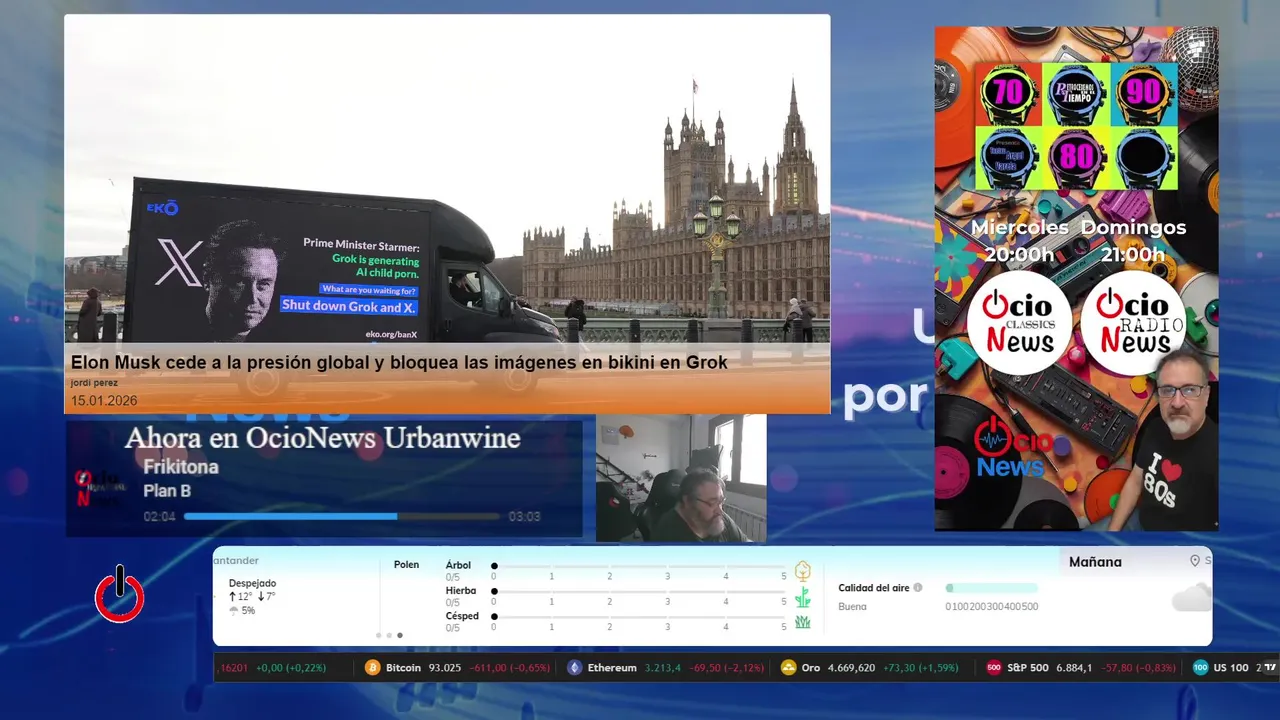Image resolution: width=1280 pixels, height=720 pixels.
Task: Click the Bitcoin coin icon in ticker
Action: (373, 668)
